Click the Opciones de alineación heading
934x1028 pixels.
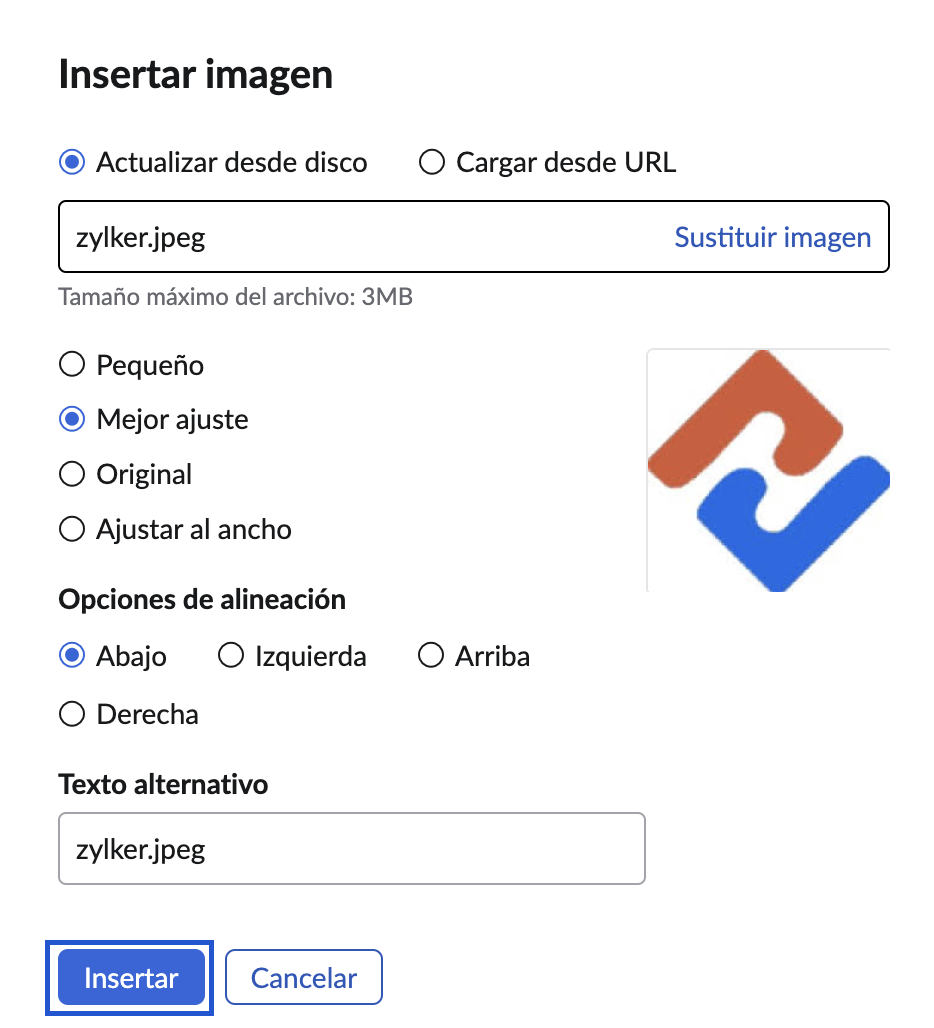[x=202, y=600]
